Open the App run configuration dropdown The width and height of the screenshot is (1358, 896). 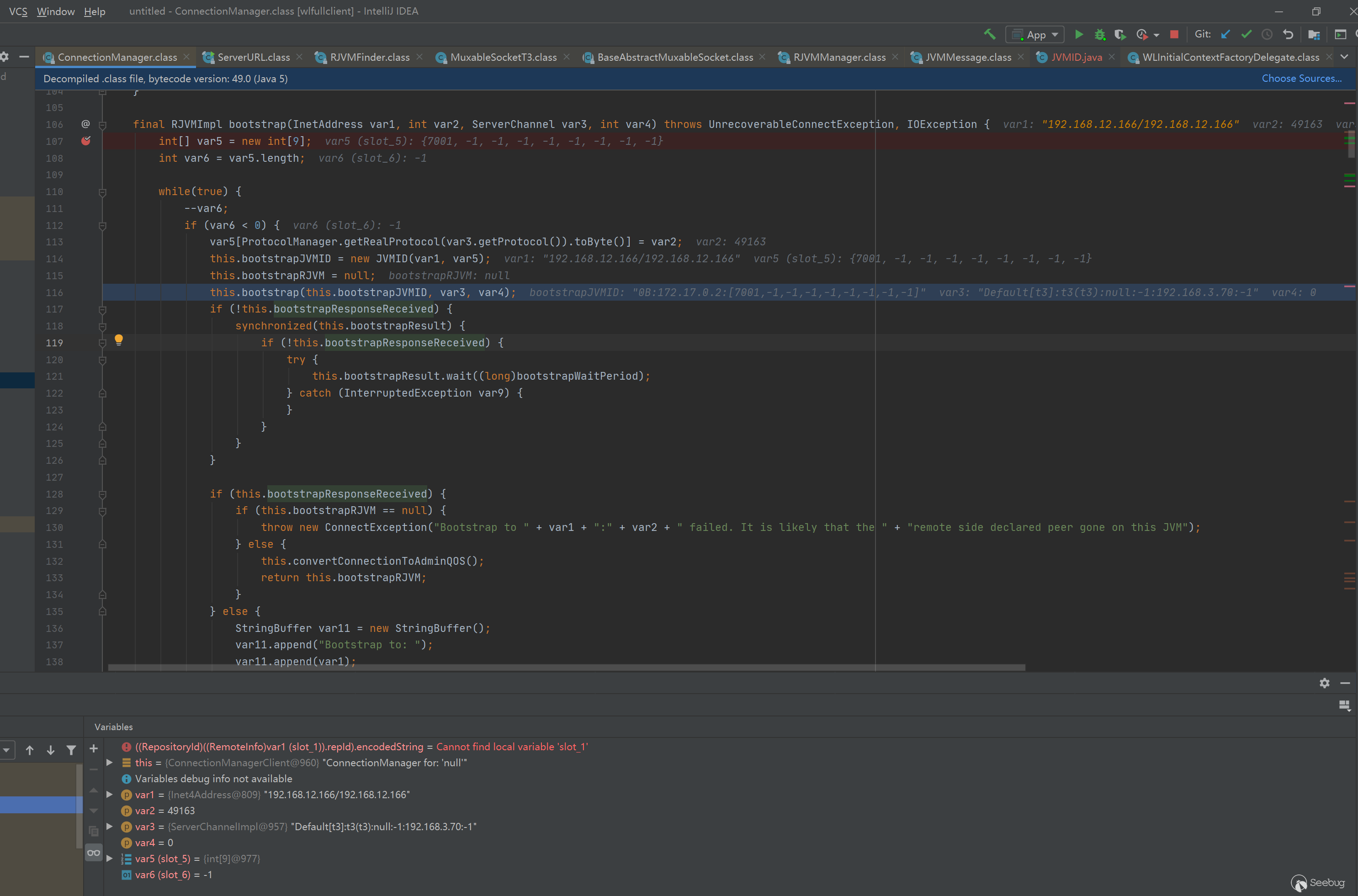(x=1035, y=34)
